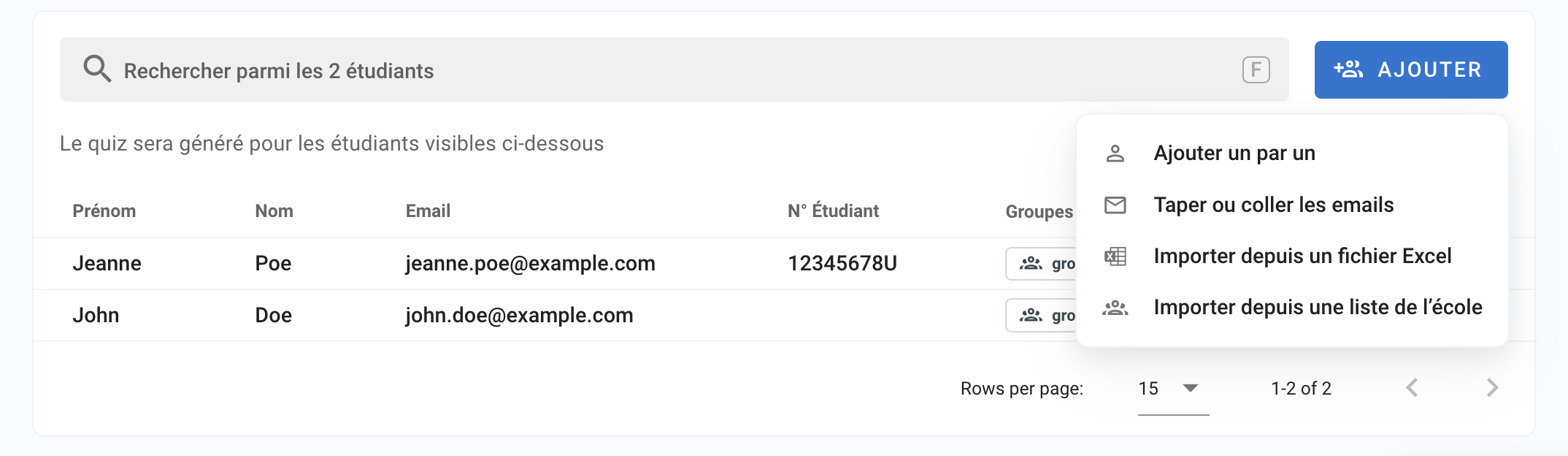The width and height of the screenshot is (1568, 456).
Task: Choose "Importer depuis une liste de l'école"
Action: point(1318,308)
